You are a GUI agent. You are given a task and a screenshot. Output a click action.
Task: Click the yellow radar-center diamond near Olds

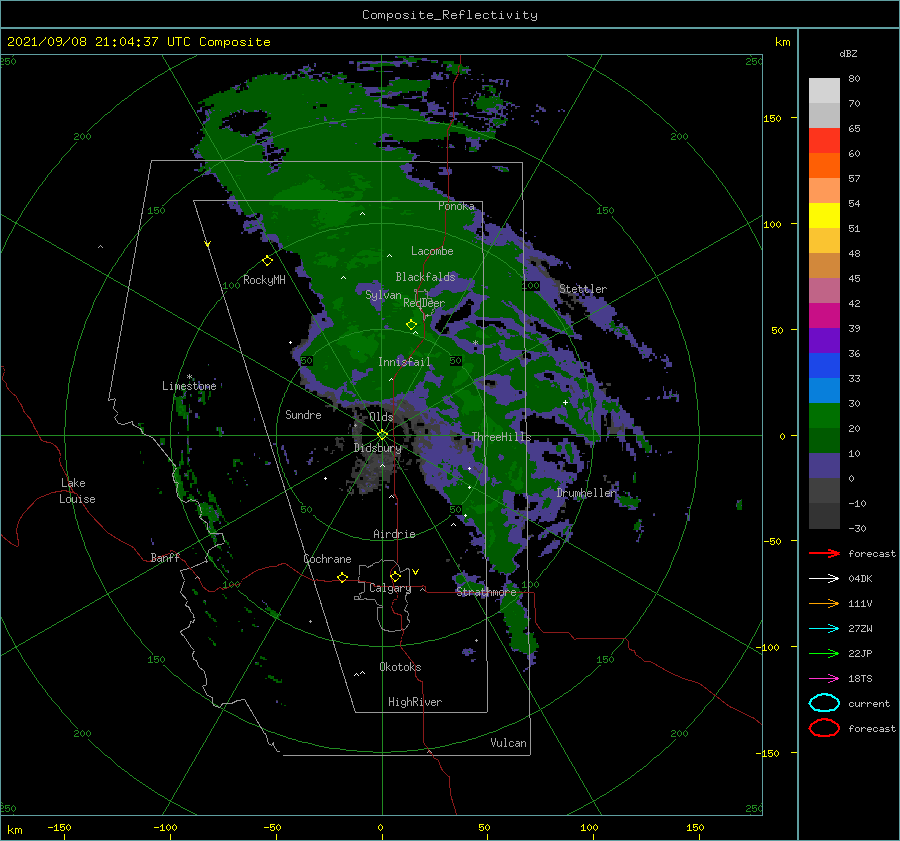point(382,435)
